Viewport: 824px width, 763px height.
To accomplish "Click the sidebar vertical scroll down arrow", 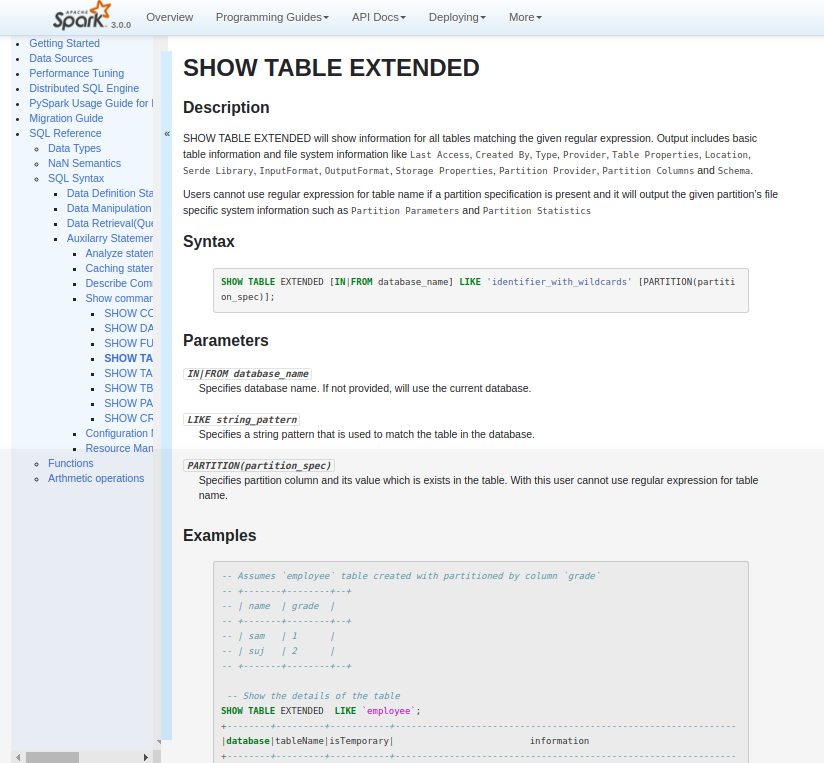I will (158, 742).
